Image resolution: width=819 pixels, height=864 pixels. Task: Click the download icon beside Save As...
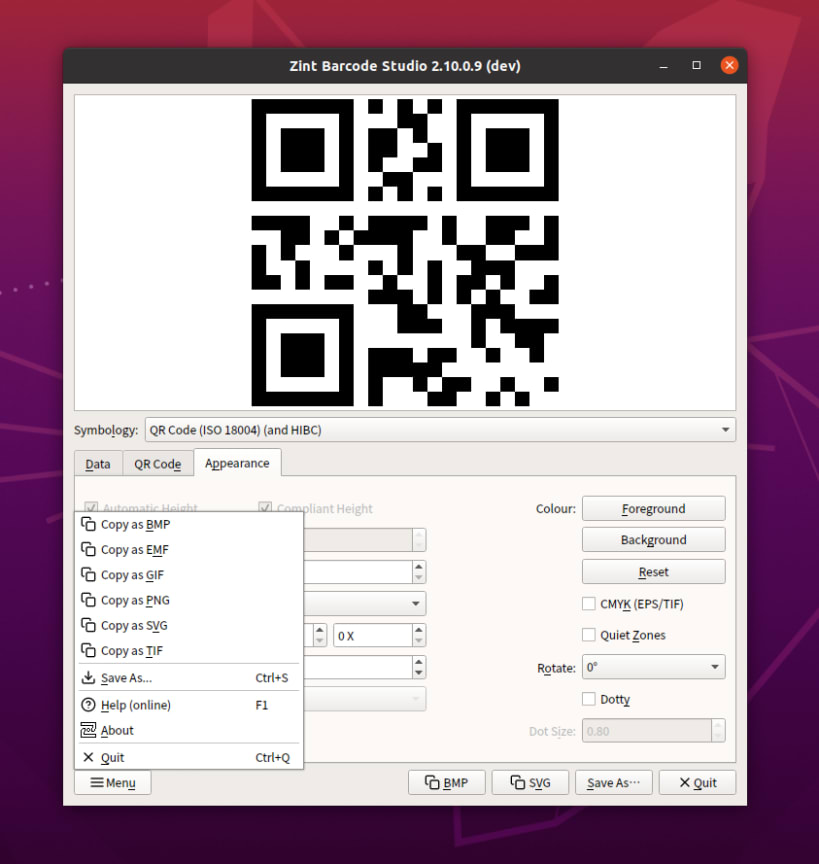tap(88, 677)
